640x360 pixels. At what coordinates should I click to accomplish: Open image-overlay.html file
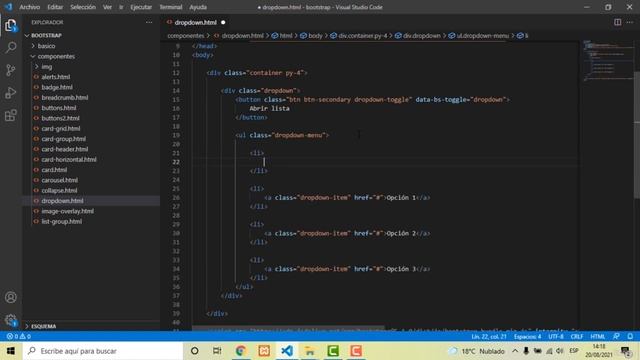click(67, 211)
